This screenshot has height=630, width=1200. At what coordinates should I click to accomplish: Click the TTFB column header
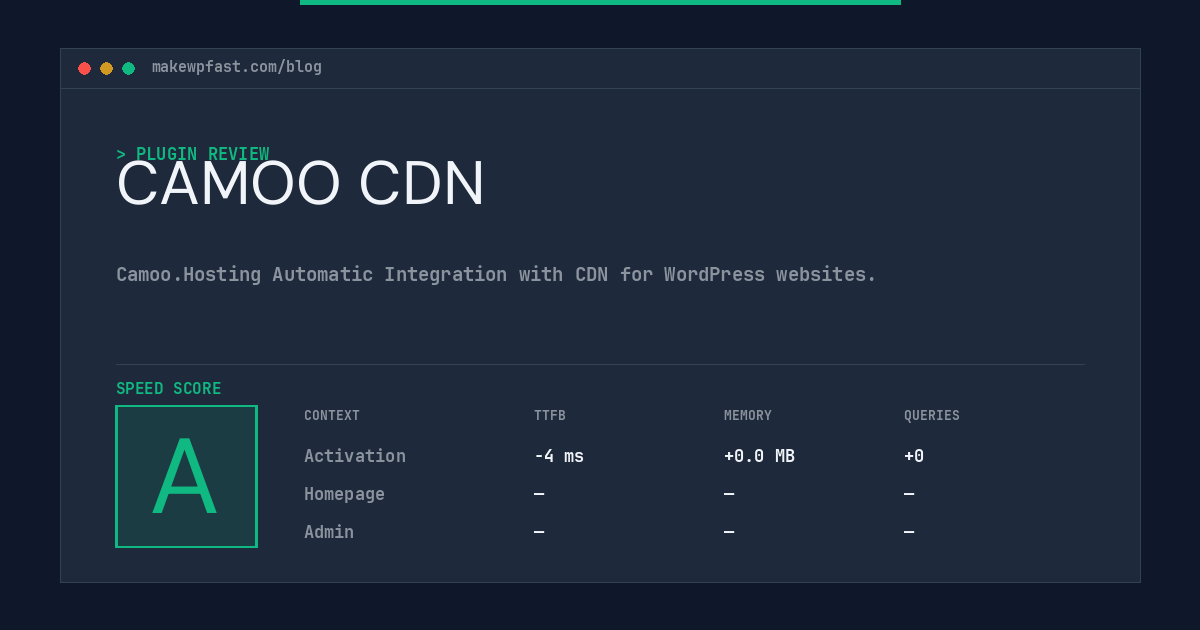click(x=550, y=416)
